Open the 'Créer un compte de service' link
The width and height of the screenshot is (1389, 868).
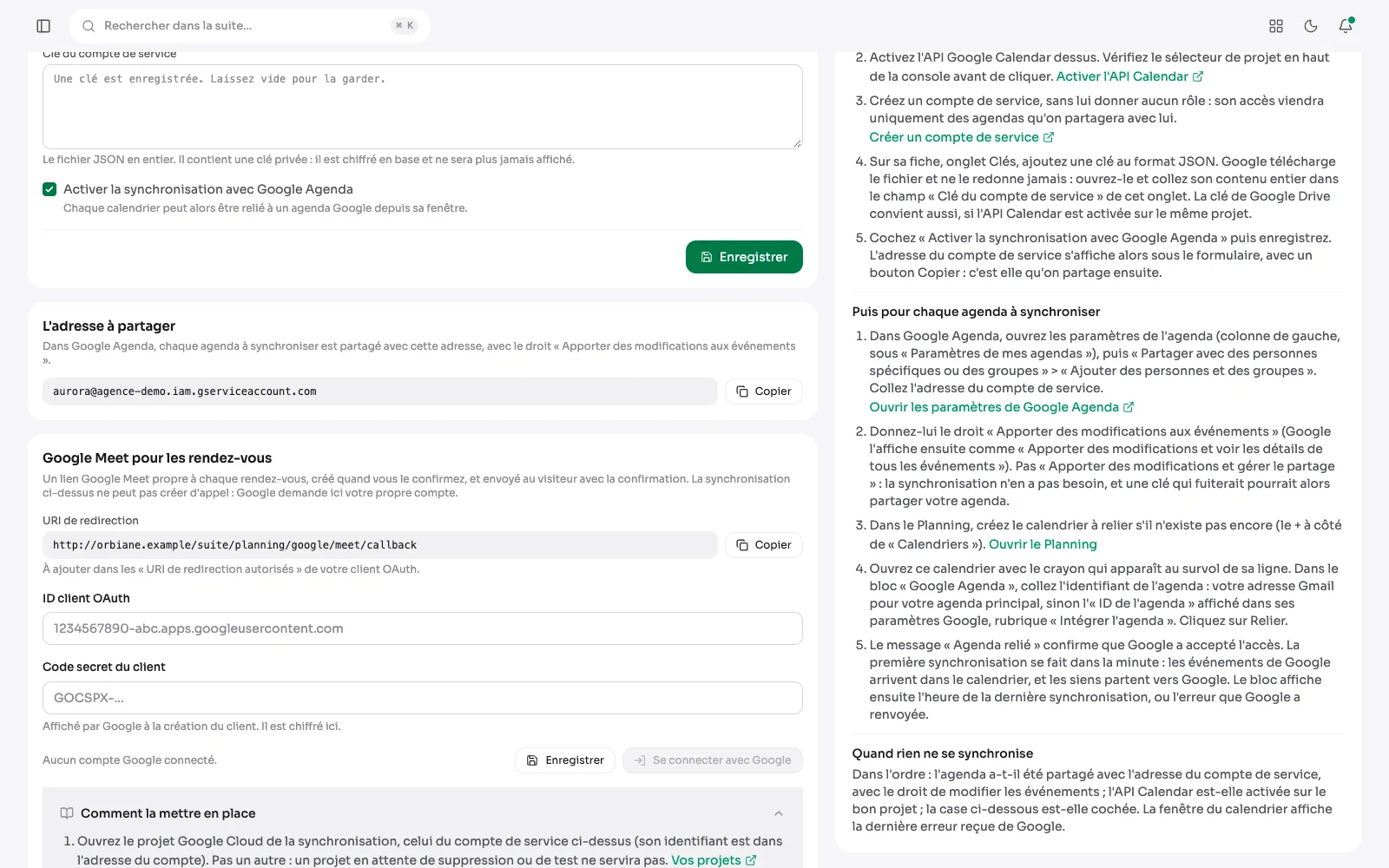click(x=962, y=137)
